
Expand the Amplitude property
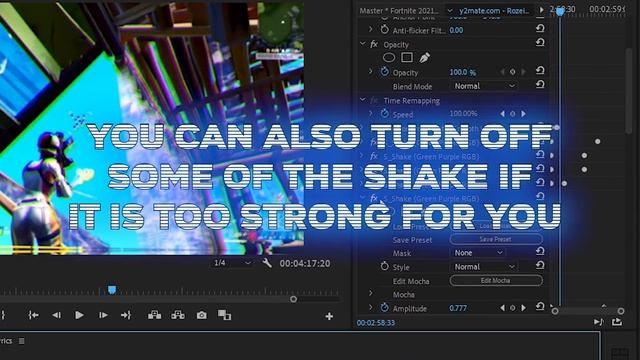click(371, 307)
